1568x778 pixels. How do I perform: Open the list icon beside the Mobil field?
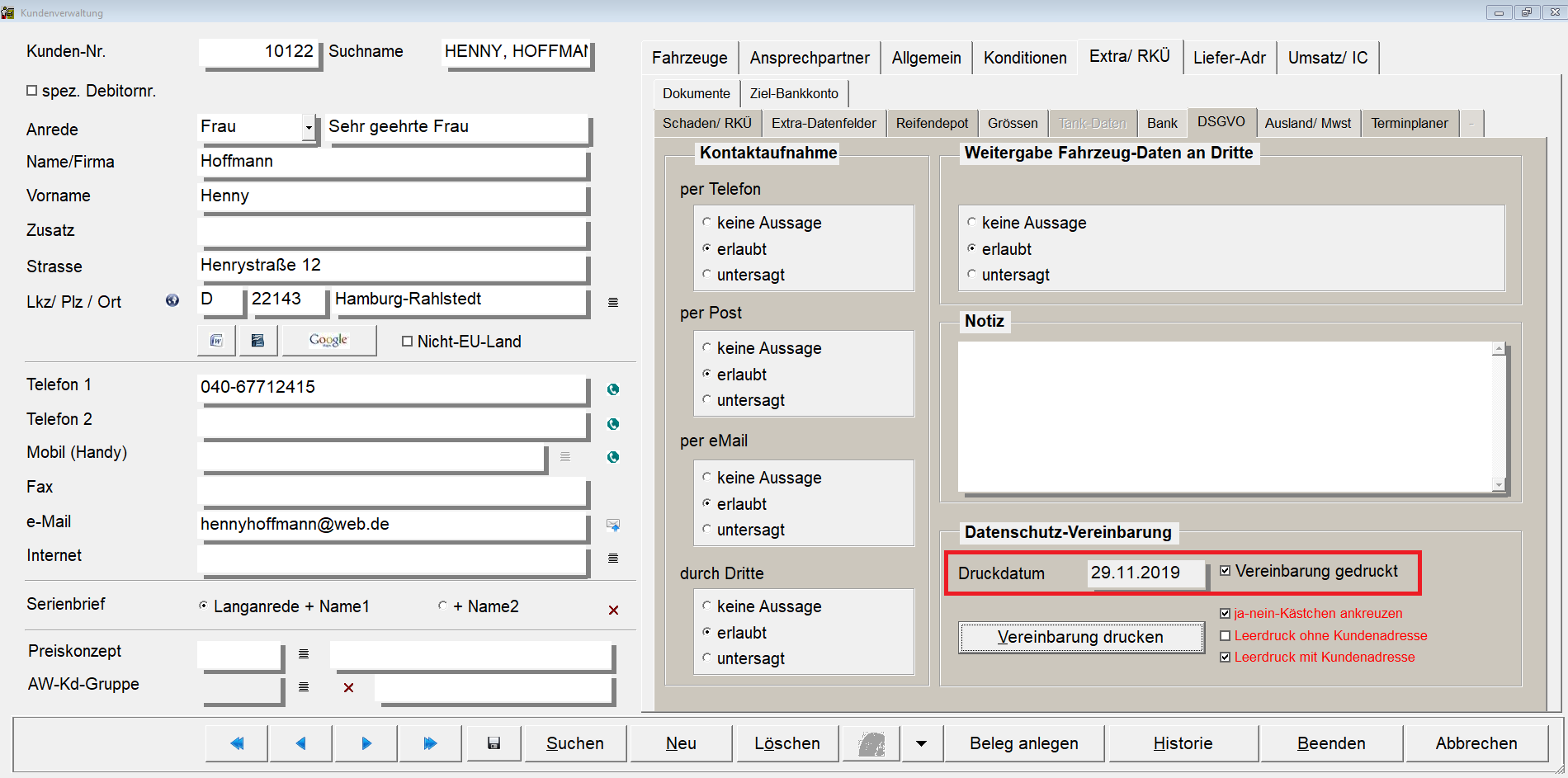565,456
